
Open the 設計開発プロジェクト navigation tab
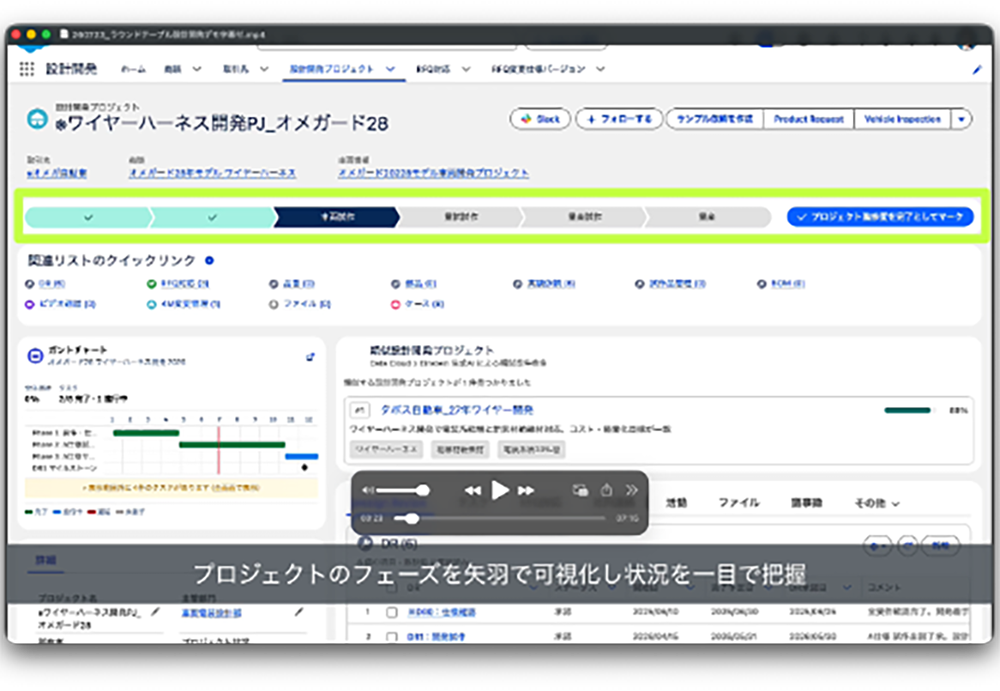coord(332,69)
